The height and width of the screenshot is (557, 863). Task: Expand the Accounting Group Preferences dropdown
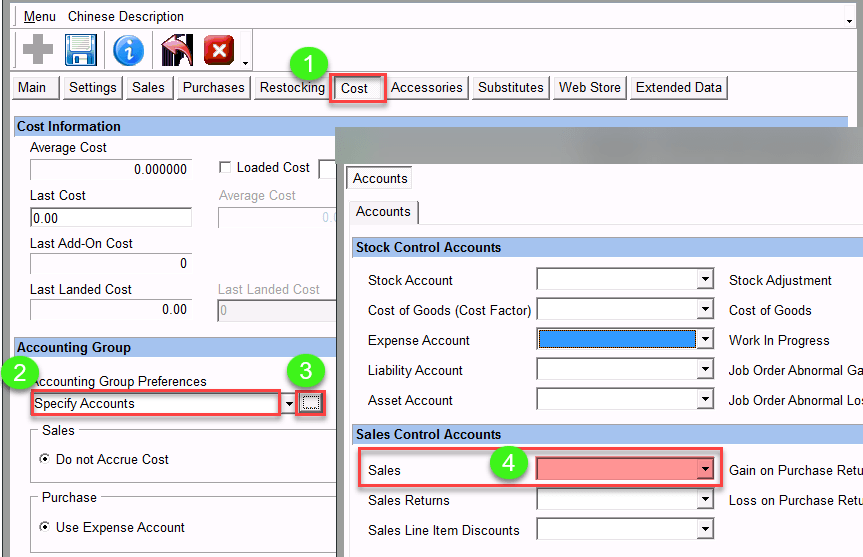point(289,404)
